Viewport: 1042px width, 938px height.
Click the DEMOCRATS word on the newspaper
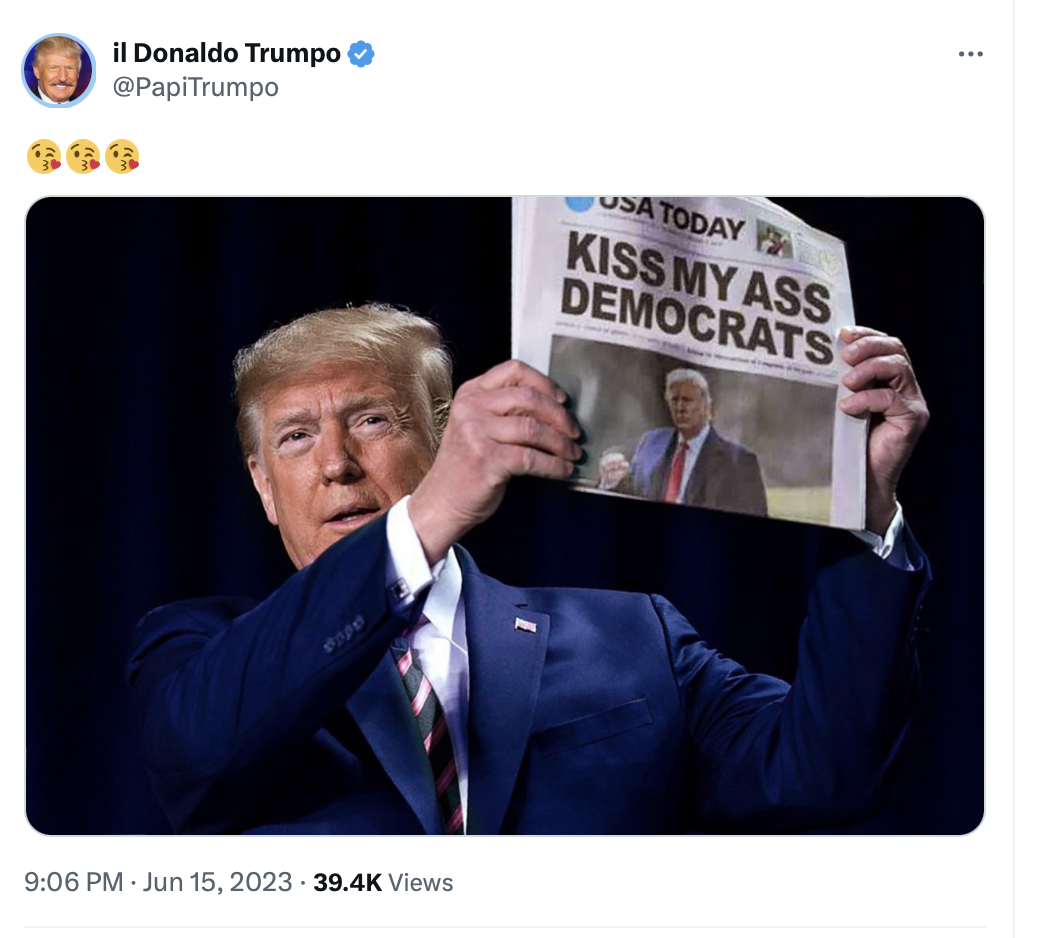(x=696, y=321)
